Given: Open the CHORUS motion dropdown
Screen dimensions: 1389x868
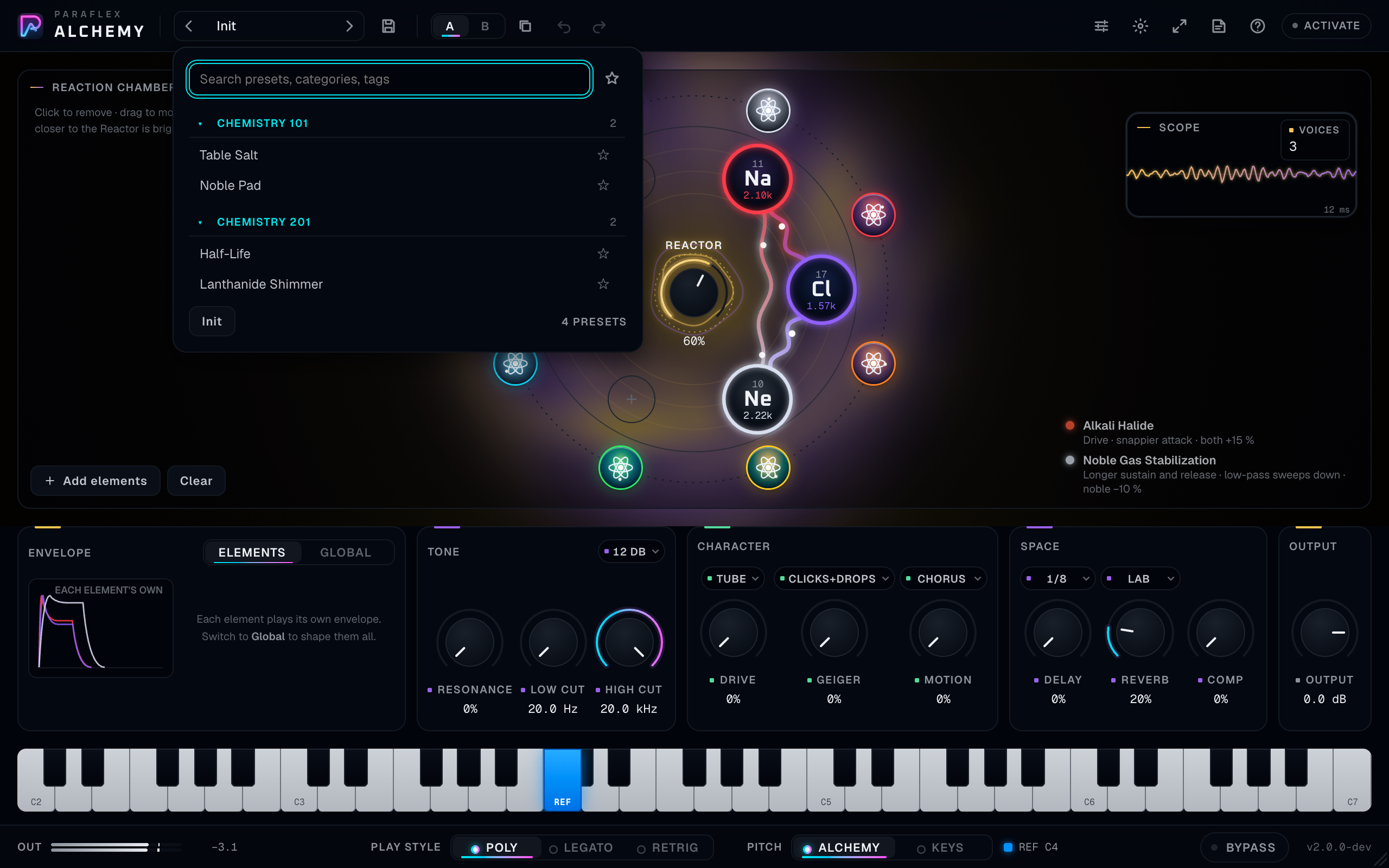Looking at the screenshot, I should pos(943,578).
